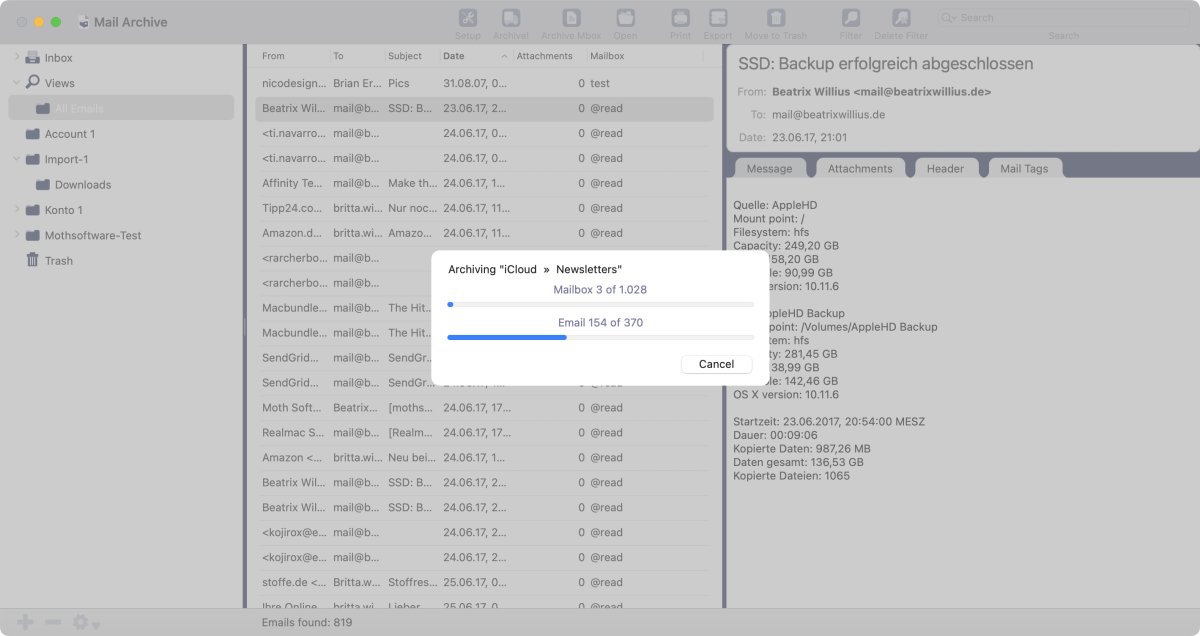
Task: Click the Delete Filter toolbar icon
Action: (x=900, y=18)
